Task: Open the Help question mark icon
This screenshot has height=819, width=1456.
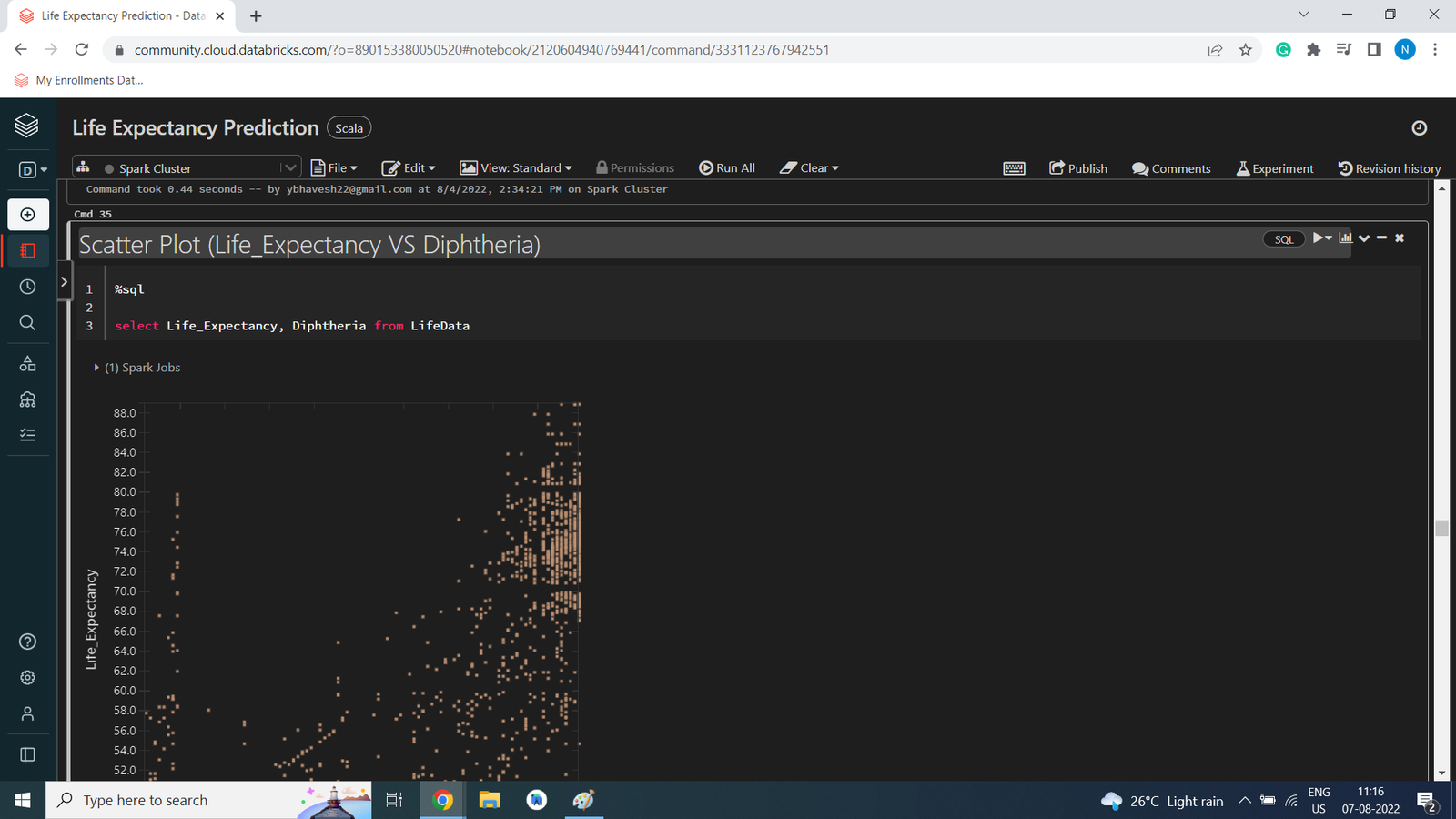Action: [x=27, y=642]
